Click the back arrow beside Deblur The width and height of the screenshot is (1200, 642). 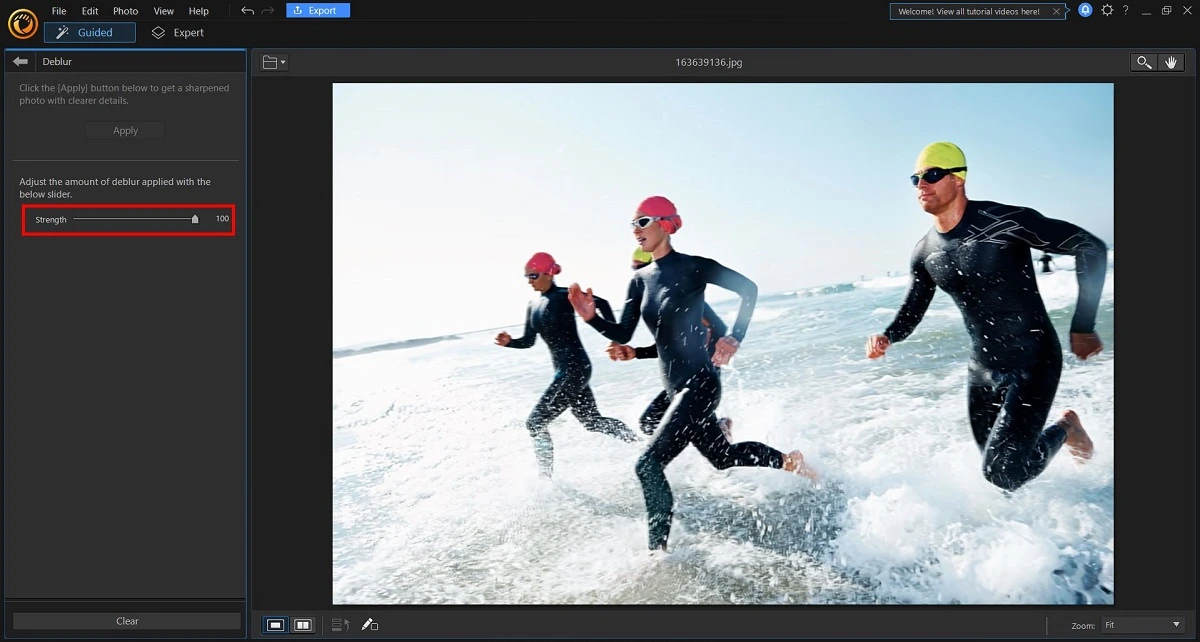(x=20, y=62)
